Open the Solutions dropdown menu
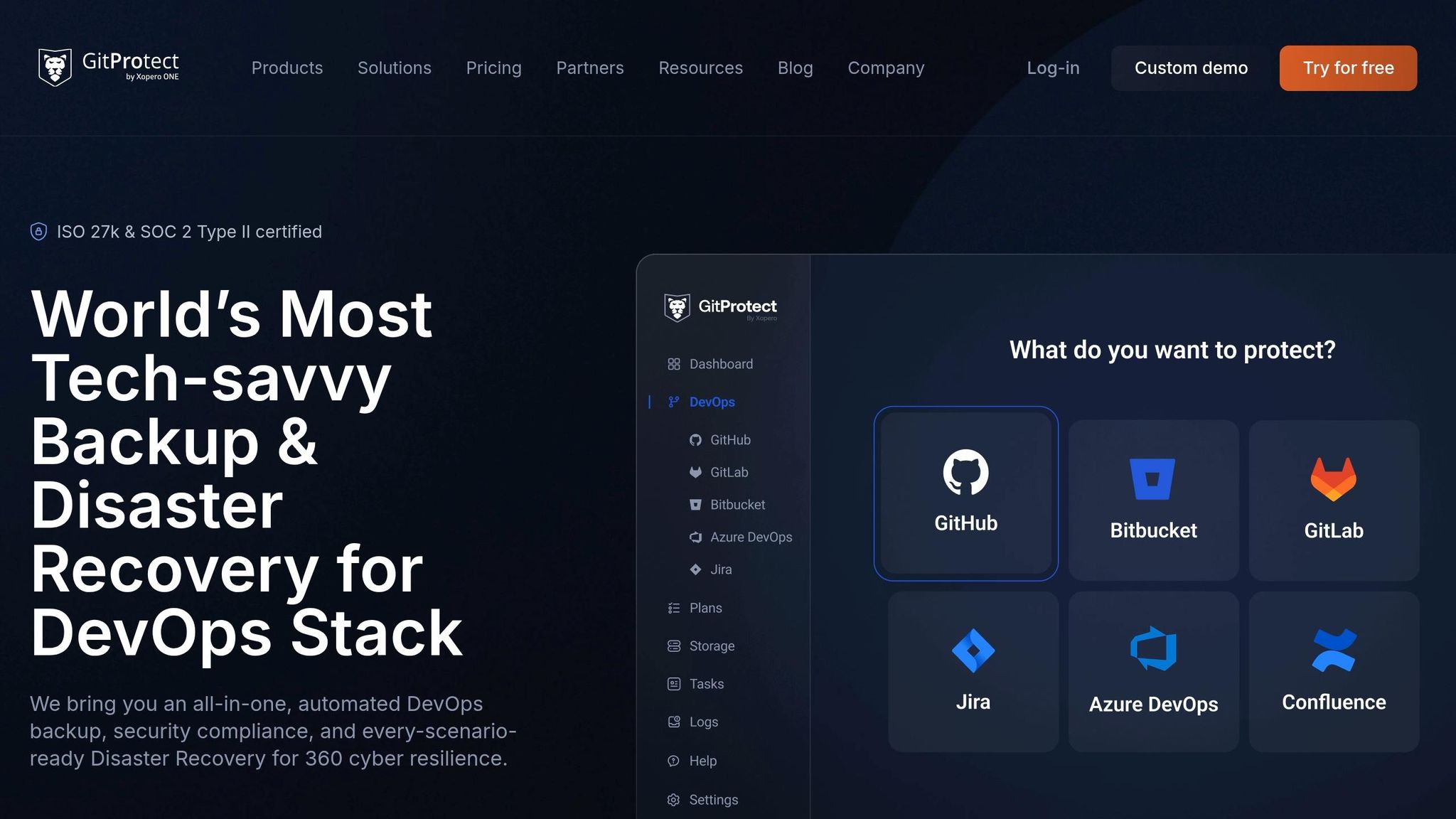Viewport: 1456px width, 819px height. pos(394,68)
